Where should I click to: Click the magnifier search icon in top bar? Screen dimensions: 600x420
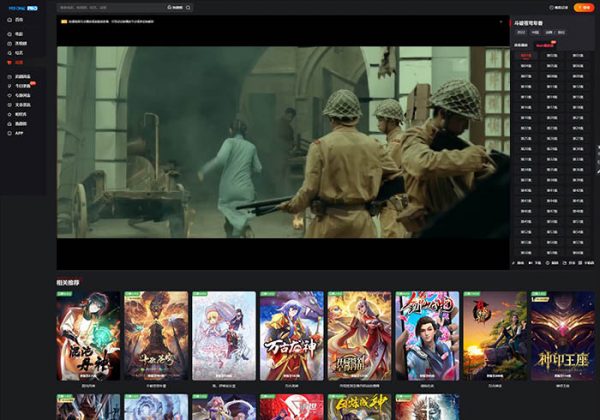pyautogui.click(x=188, y=7)
